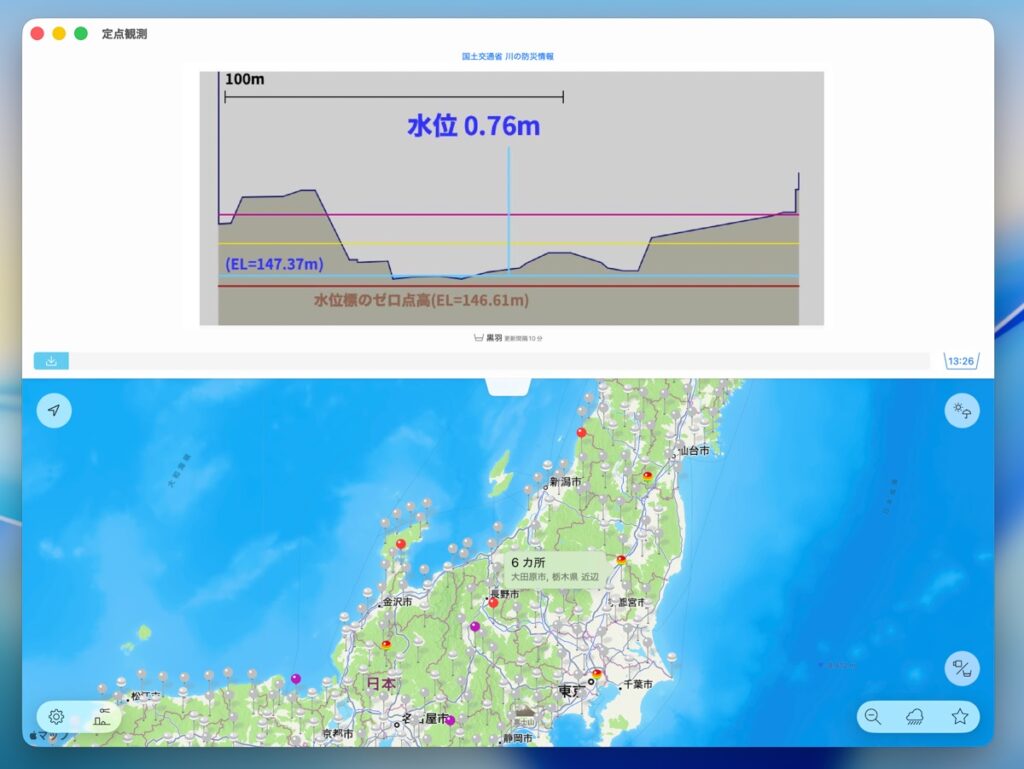Toggle the rain cloud radar overlay
The width and height of the screenshot is (1024, 769).
(x=915, y=716)
